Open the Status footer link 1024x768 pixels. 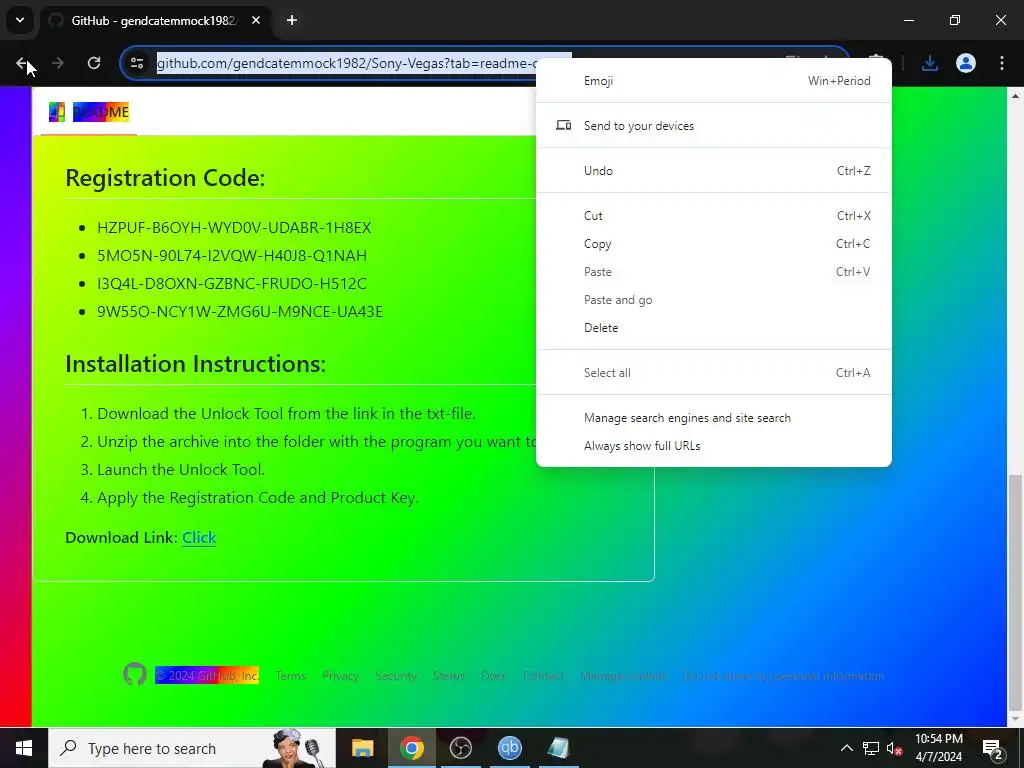449,676
